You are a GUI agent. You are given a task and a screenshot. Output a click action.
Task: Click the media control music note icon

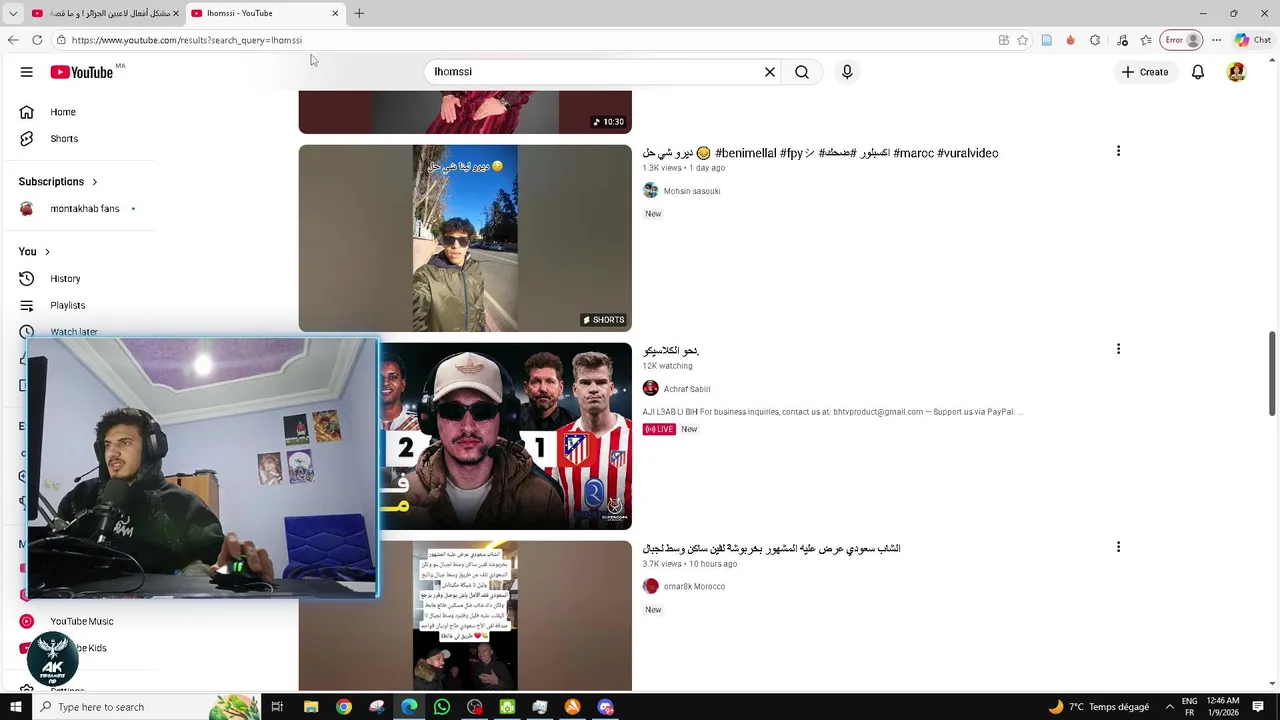[1122, 40]
